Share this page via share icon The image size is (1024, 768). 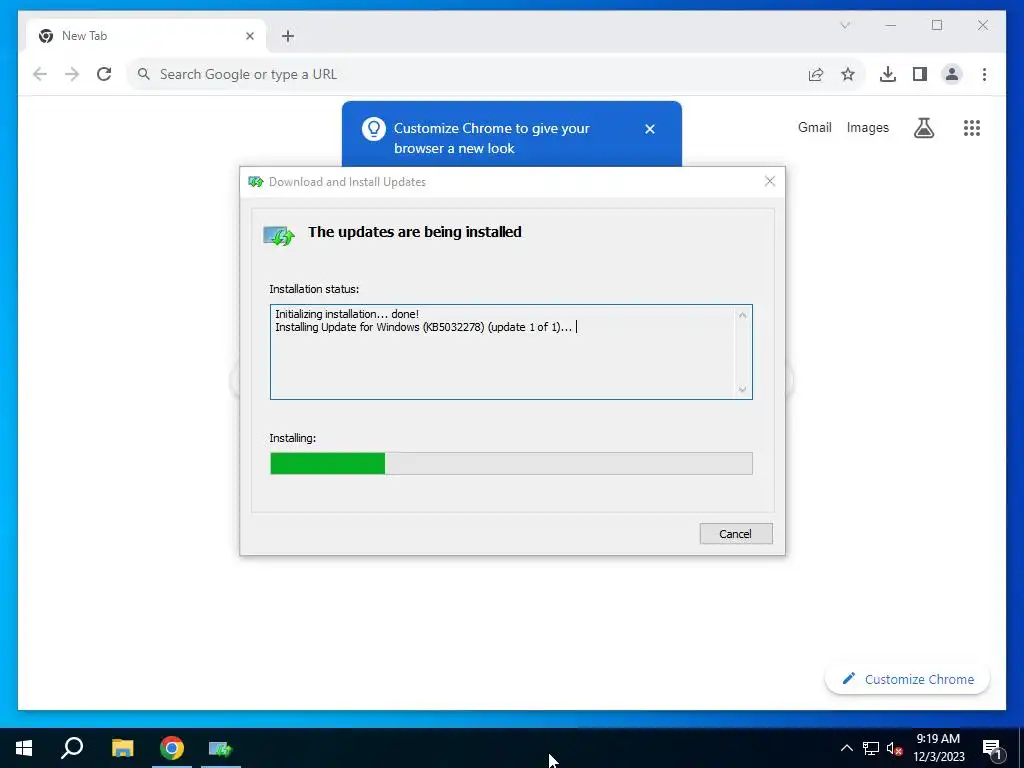pos(816,74)
